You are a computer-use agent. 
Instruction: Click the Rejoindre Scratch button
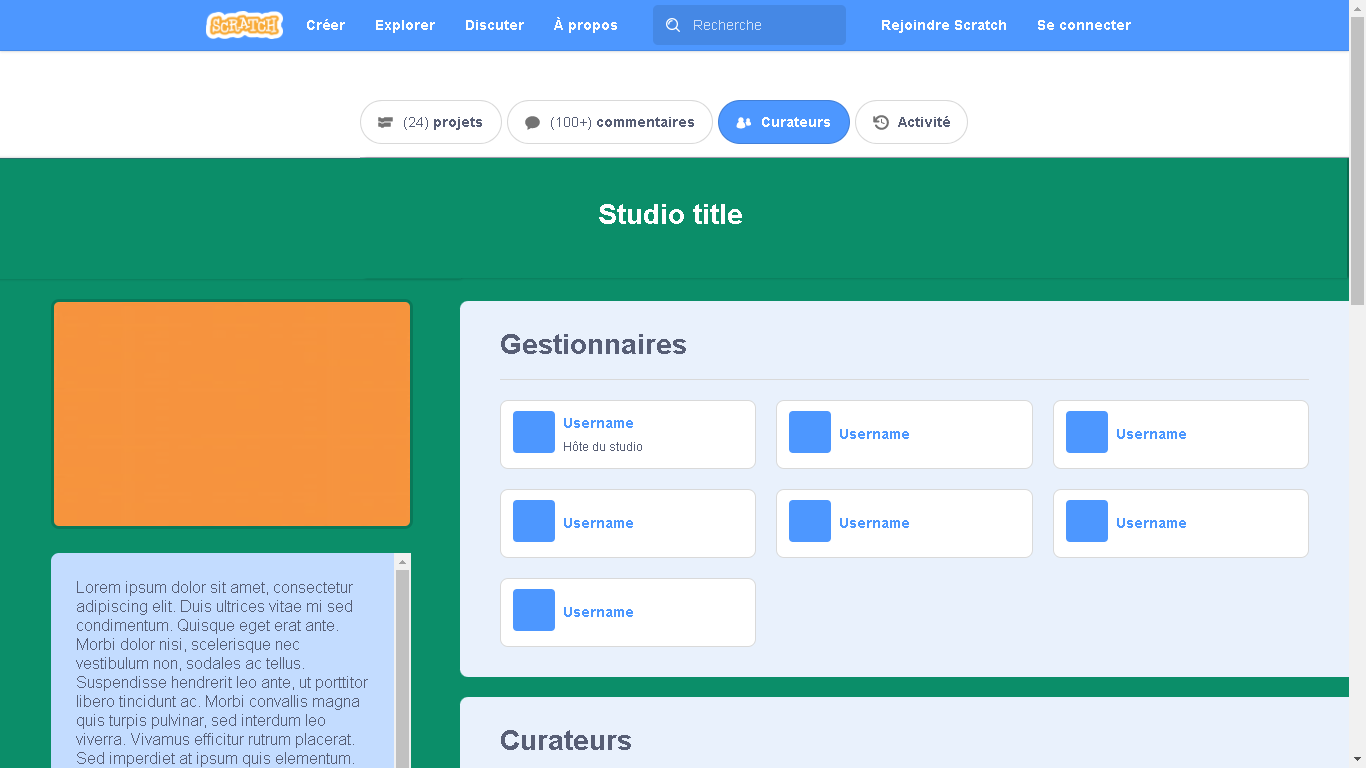943,25
